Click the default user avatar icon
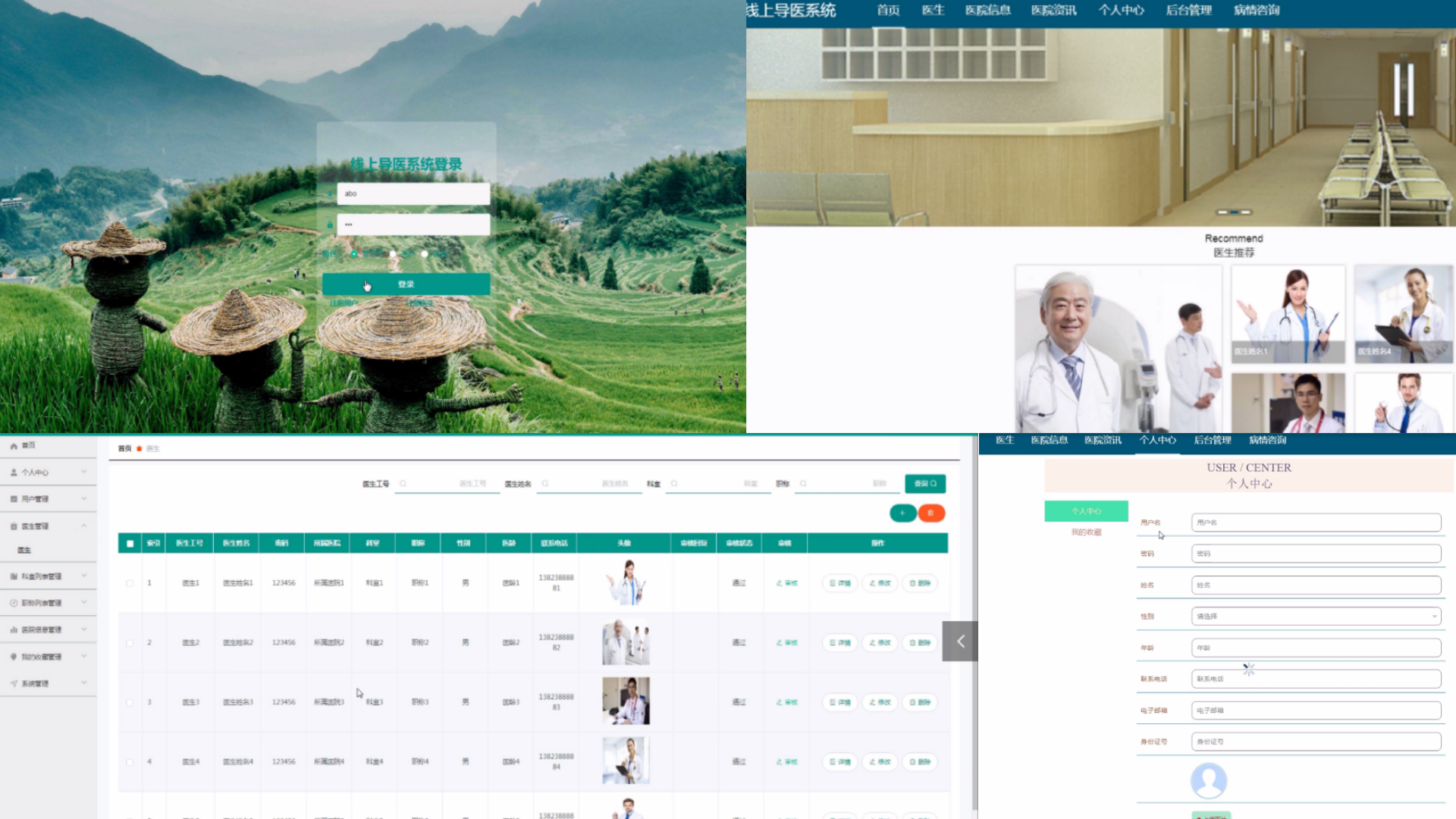 [1208, 780]
